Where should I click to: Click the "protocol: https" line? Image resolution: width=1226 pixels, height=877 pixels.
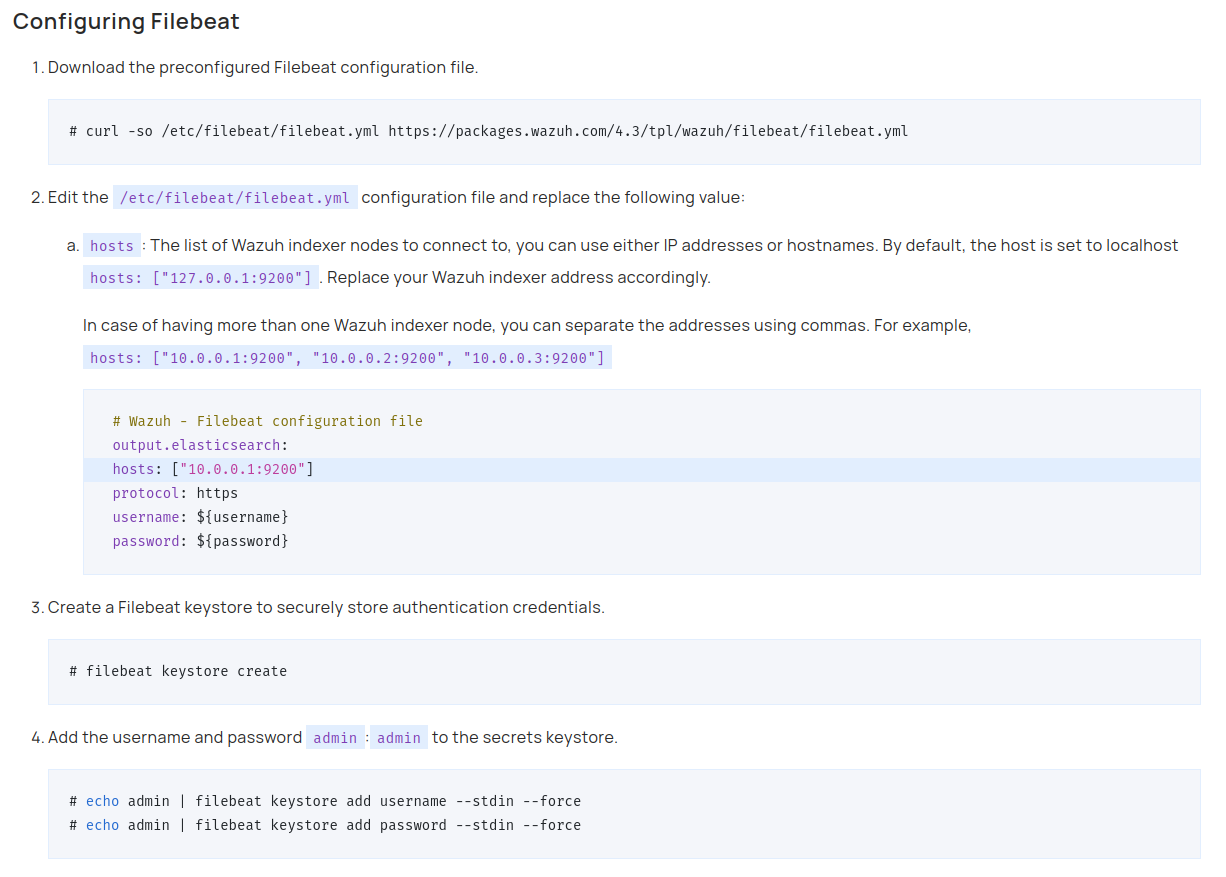tap(175, 492)
